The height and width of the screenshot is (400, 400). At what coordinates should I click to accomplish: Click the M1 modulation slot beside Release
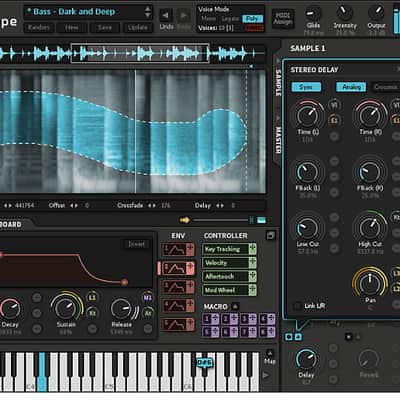click(148, 297)
